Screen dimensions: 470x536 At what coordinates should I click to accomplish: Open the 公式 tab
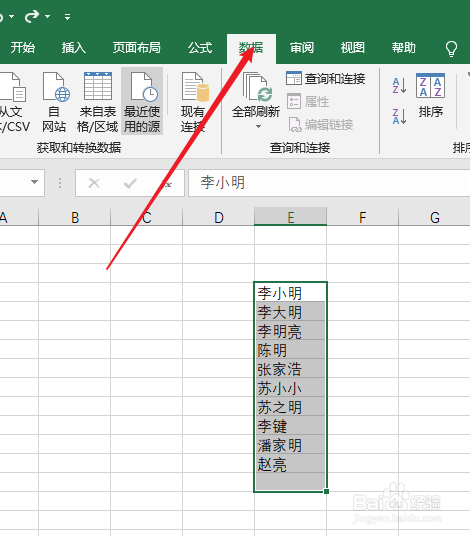click(200, 48)
